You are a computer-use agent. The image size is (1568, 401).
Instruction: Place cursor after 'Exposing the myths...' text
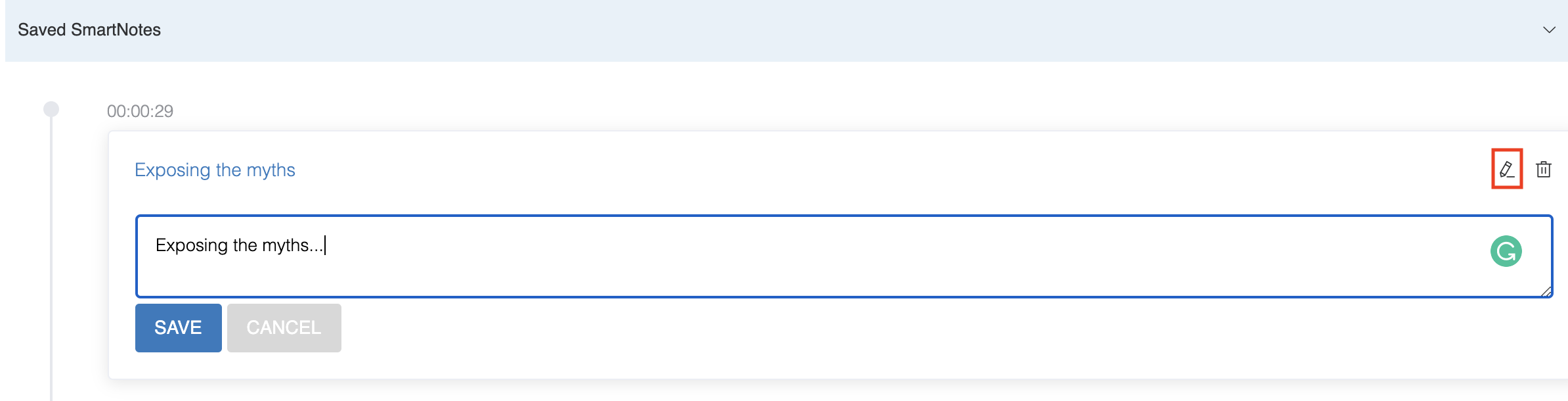[x=325, y=245]
